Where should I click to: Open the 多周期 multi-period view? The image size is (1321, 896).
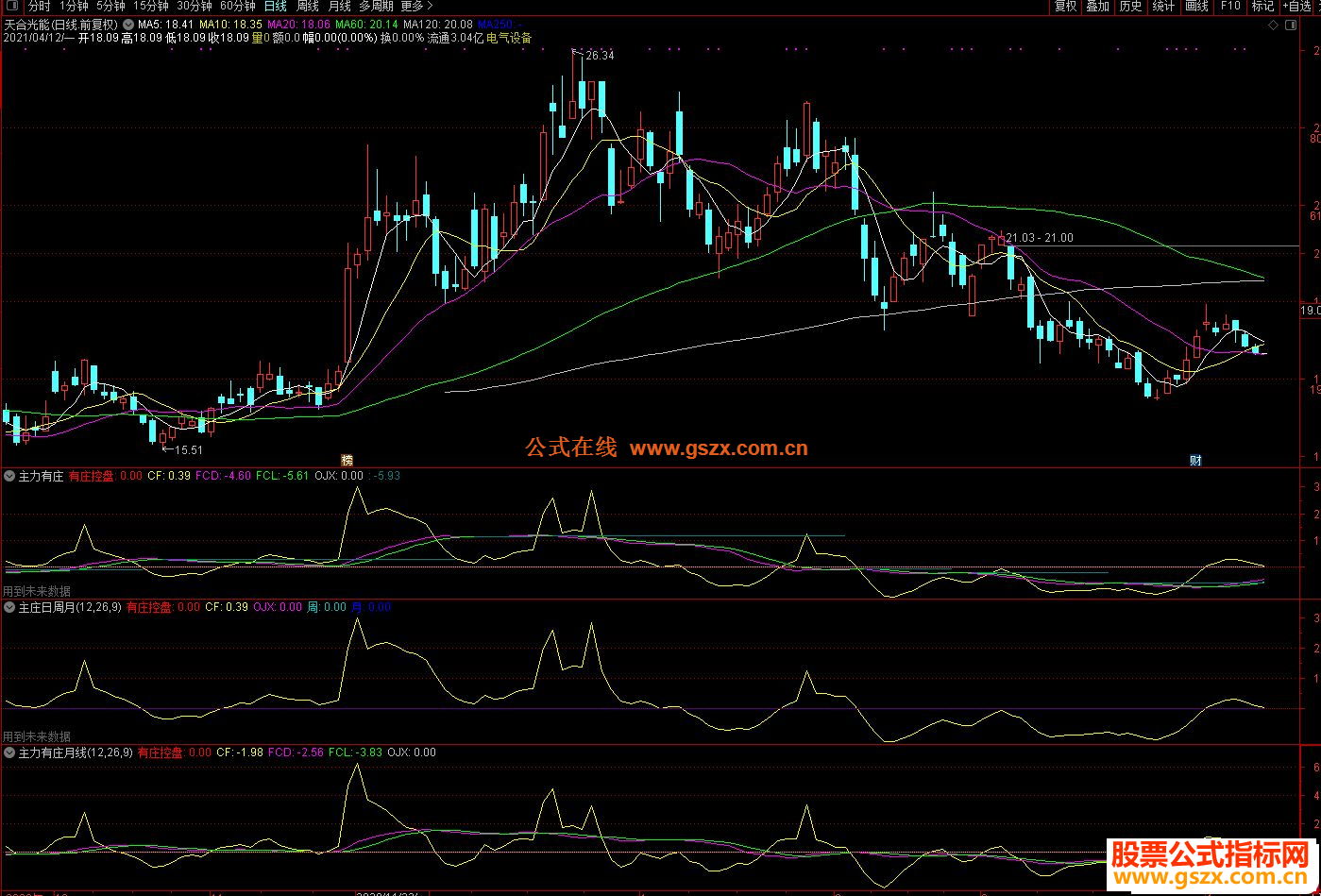tap(376, 6)
